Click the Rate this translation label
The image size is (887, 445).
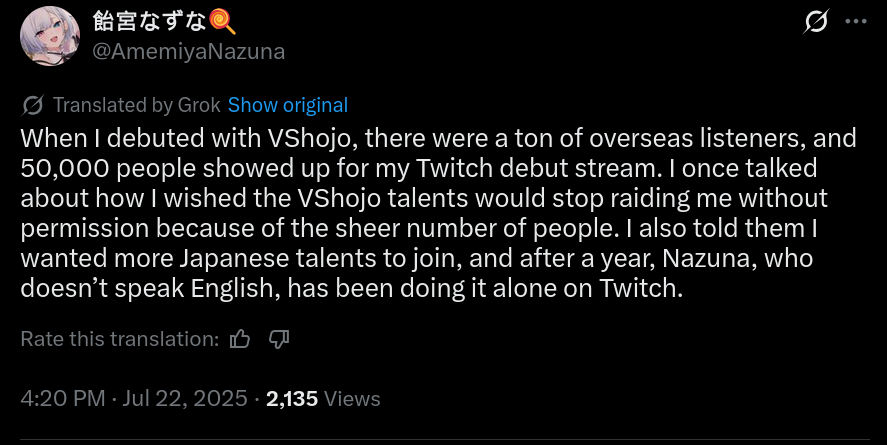click(120, 339)
